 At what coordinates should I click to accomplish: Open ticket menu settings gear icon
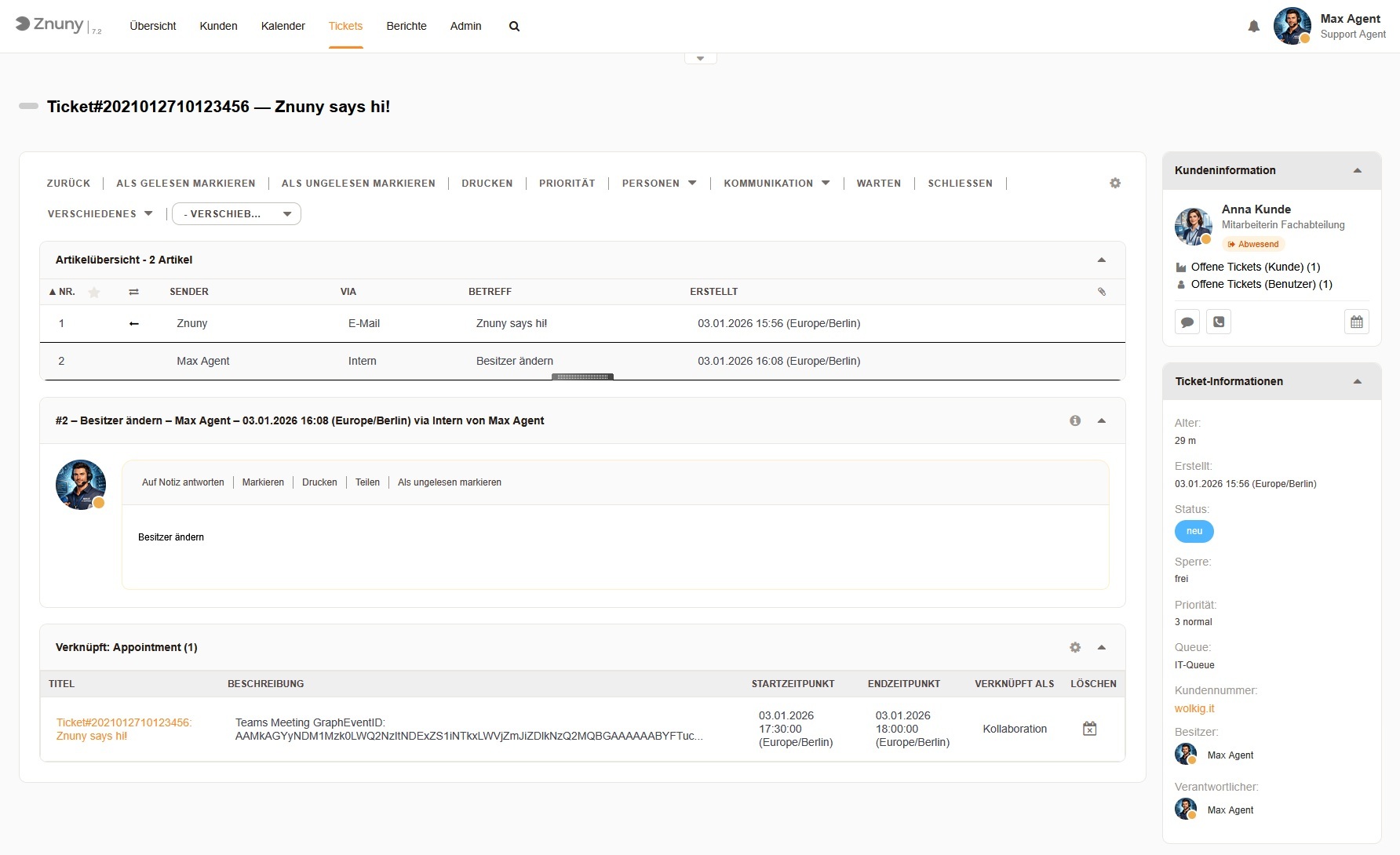click(1115, 183)
